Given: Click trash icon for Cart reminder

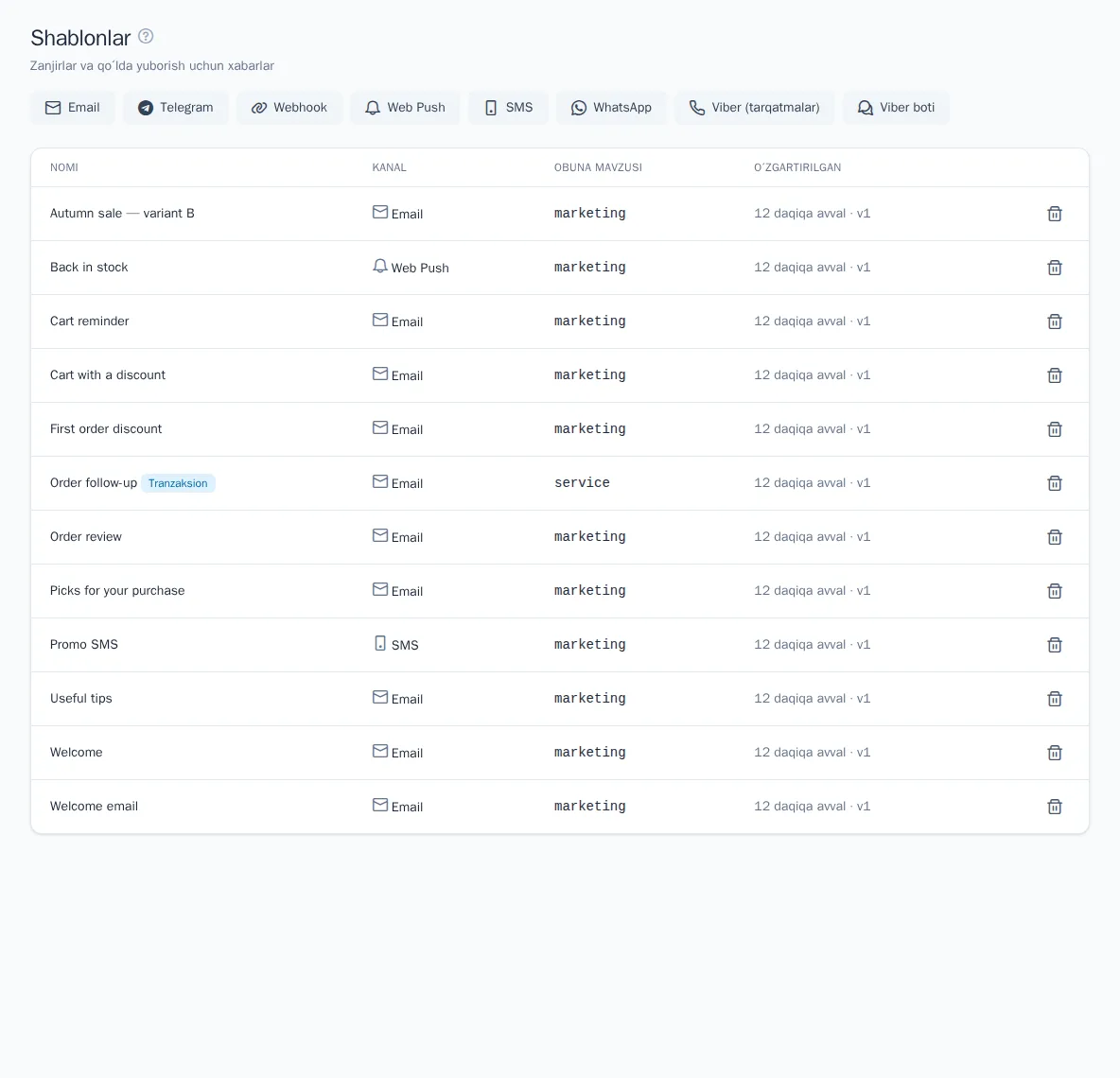Looking at the screenshot, I should pyautogui.click(x=1055, y=322).
